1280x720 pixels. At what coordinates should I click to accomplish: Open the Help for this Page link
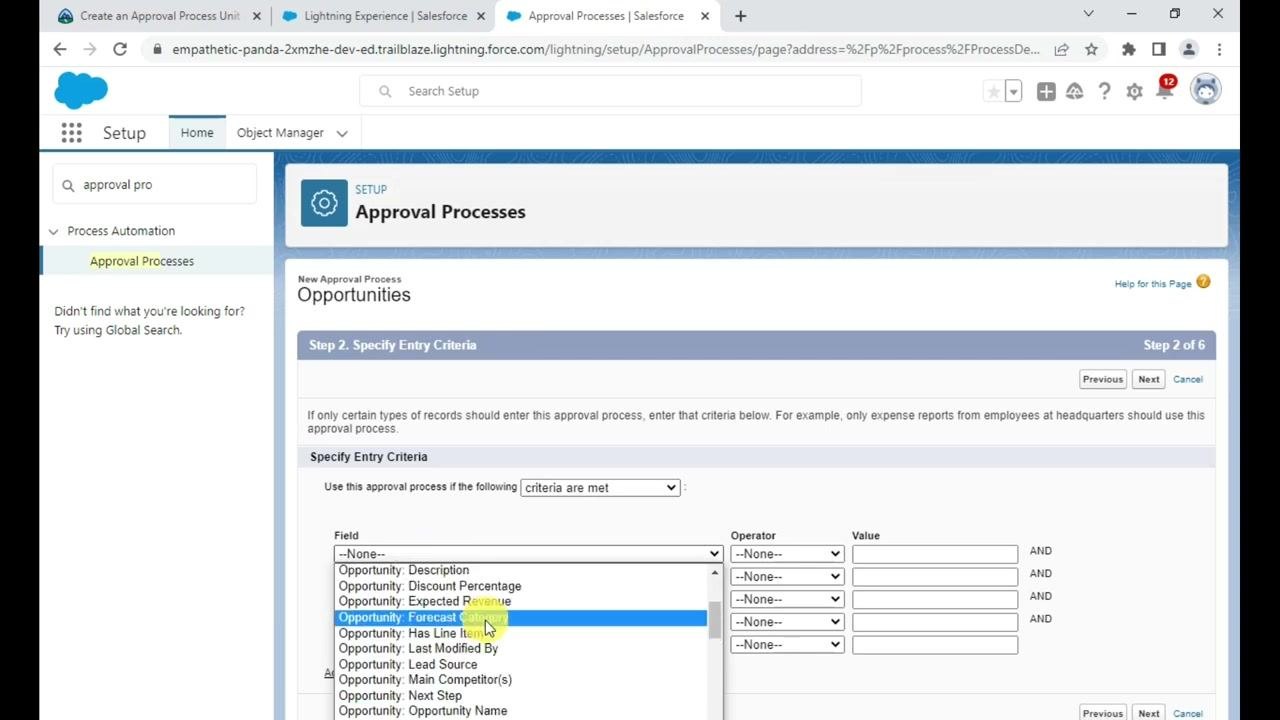tap(1153, 284)
